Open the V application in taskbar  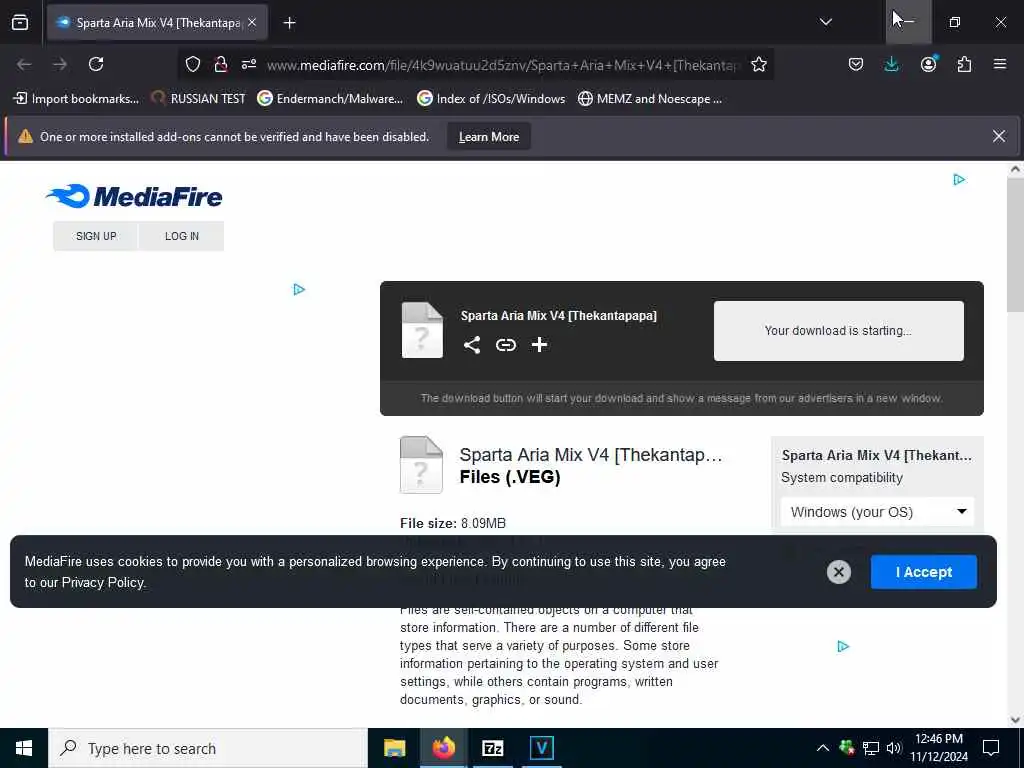click(x=541, y=748)
